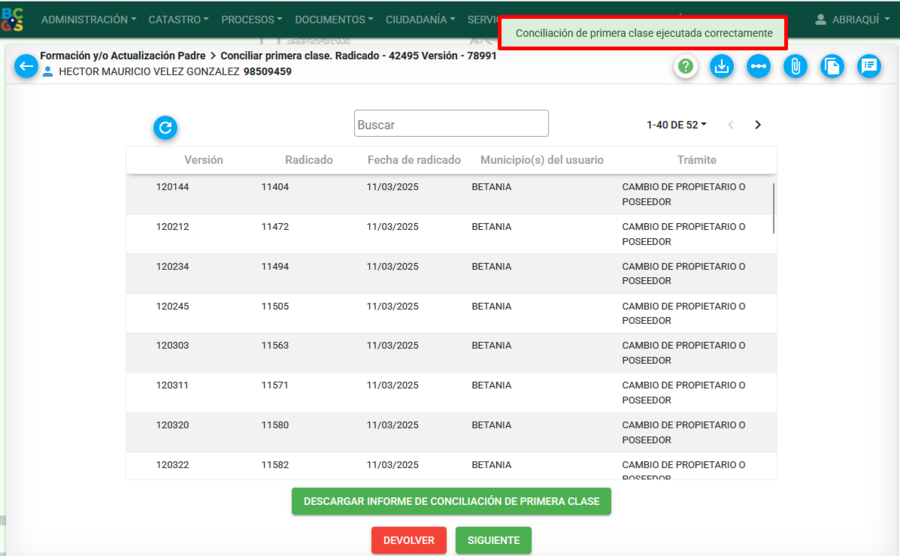
Task: Click the green SIGUIENTE button
Action: point(493,541)
